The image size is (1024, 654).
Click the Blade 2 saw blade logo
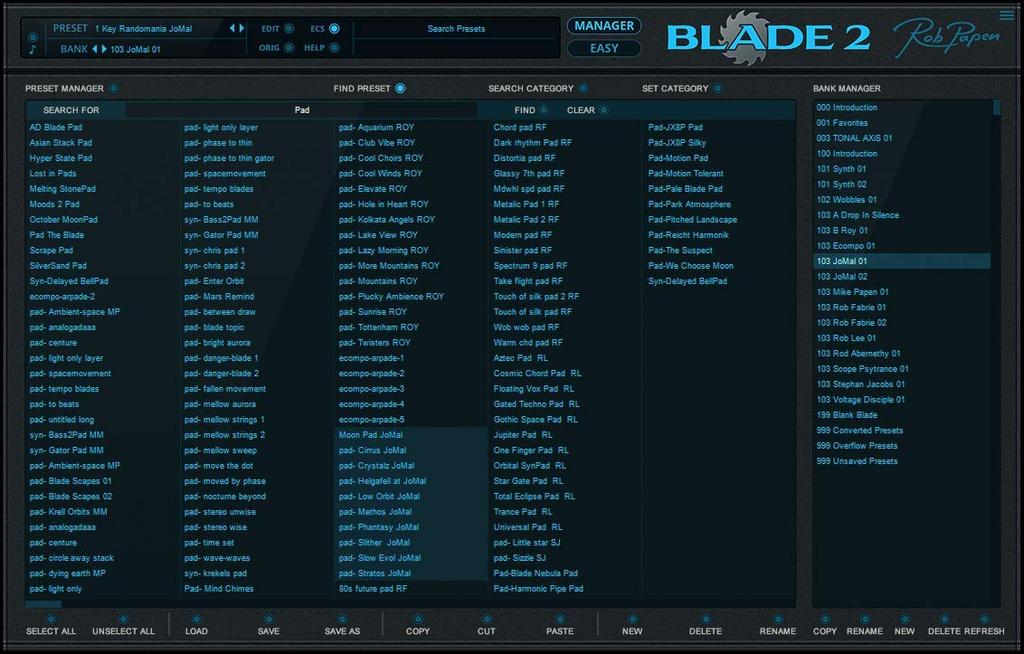coord(743,37)
